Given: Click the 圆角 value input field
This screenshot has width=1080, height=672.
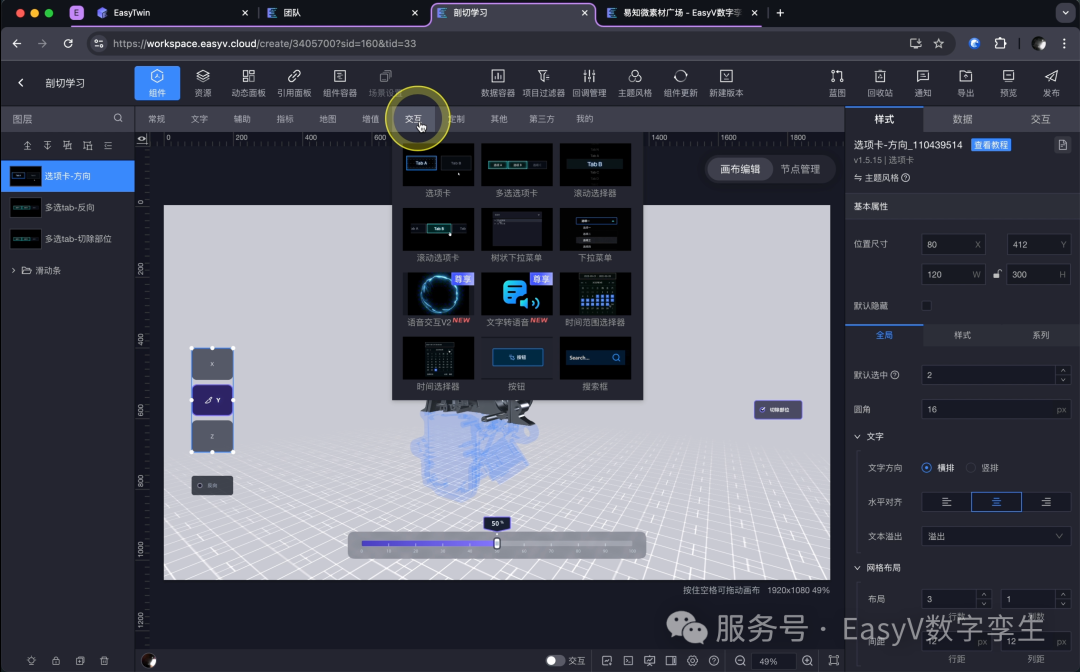Looking at the screenshot, I should tap(996, 409).
